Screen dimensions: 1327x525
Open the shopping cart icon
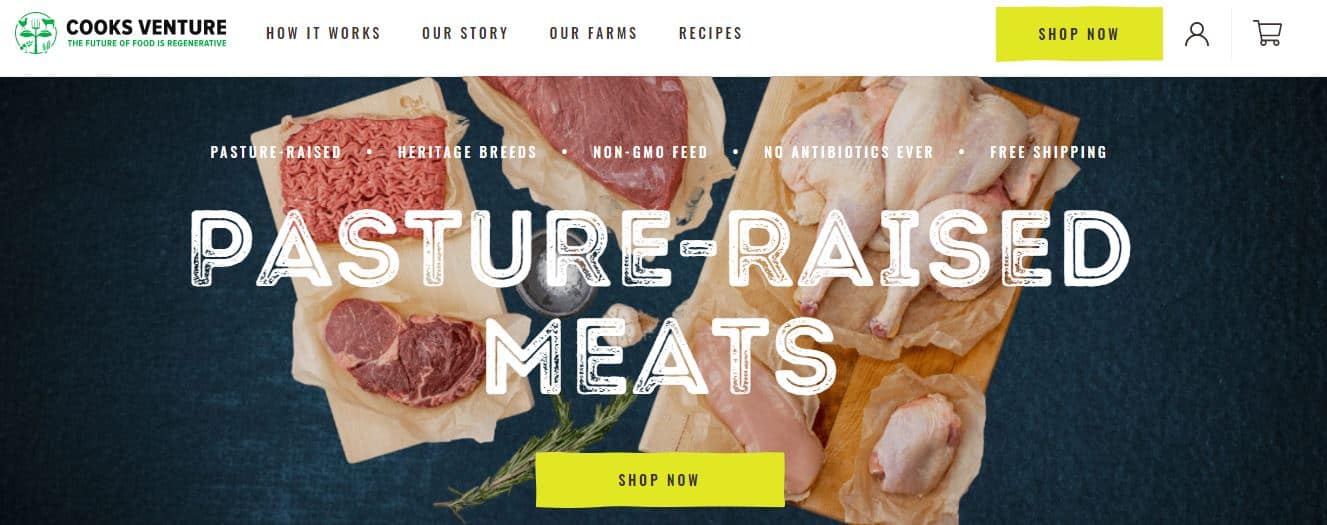[x=1267, y=34]
